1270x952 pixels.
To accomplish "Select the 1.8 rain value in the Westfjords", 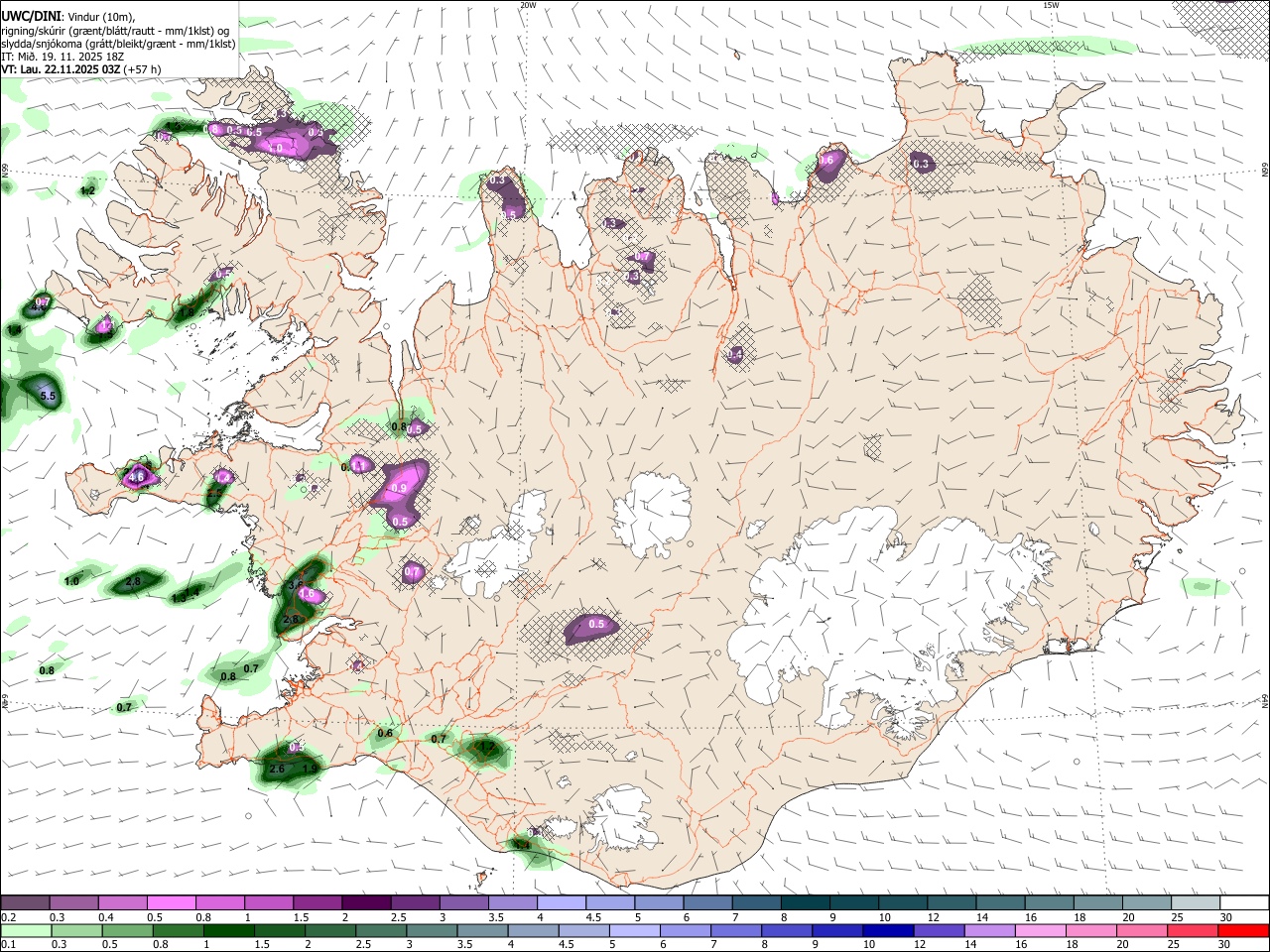I will tap(186, 312).
